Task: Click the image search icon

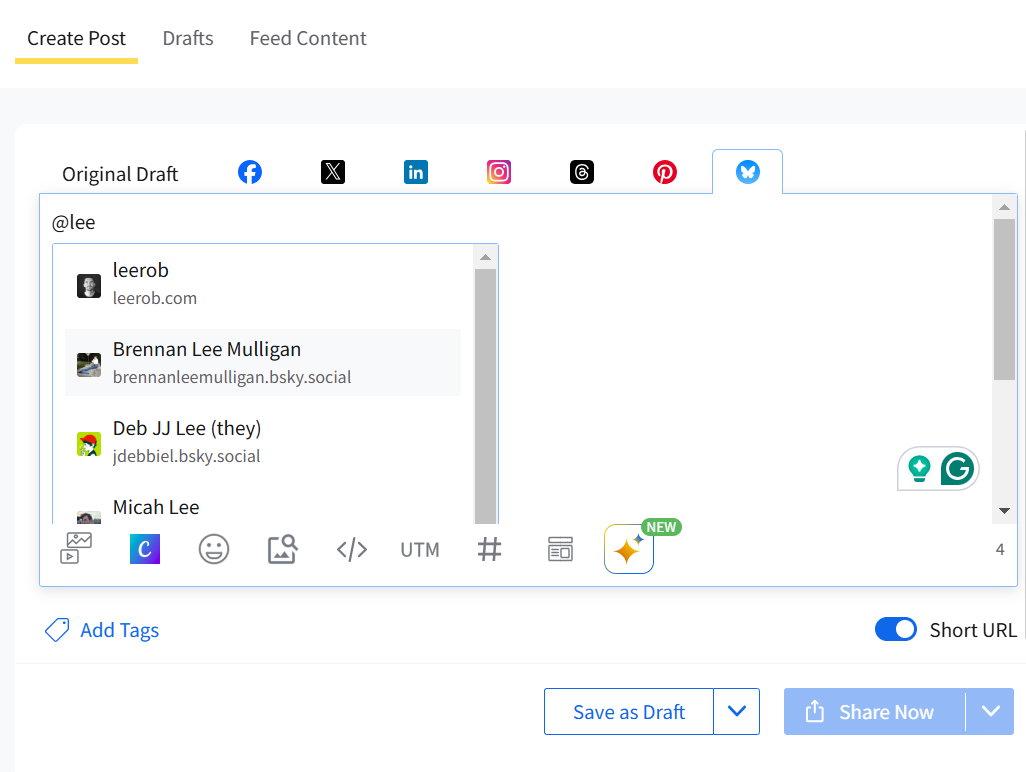Action: click(282, 549)
